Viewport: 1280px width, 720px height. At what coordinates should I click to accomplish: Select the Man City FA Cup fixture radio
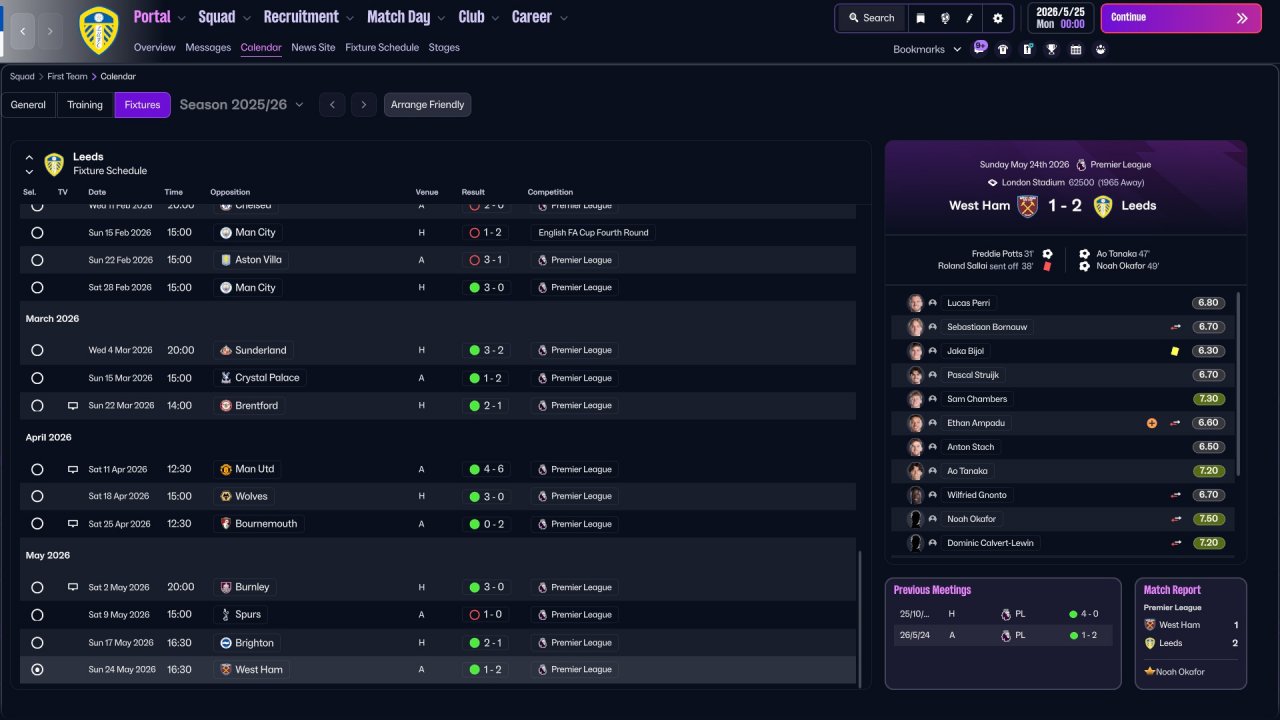(37, 233)
